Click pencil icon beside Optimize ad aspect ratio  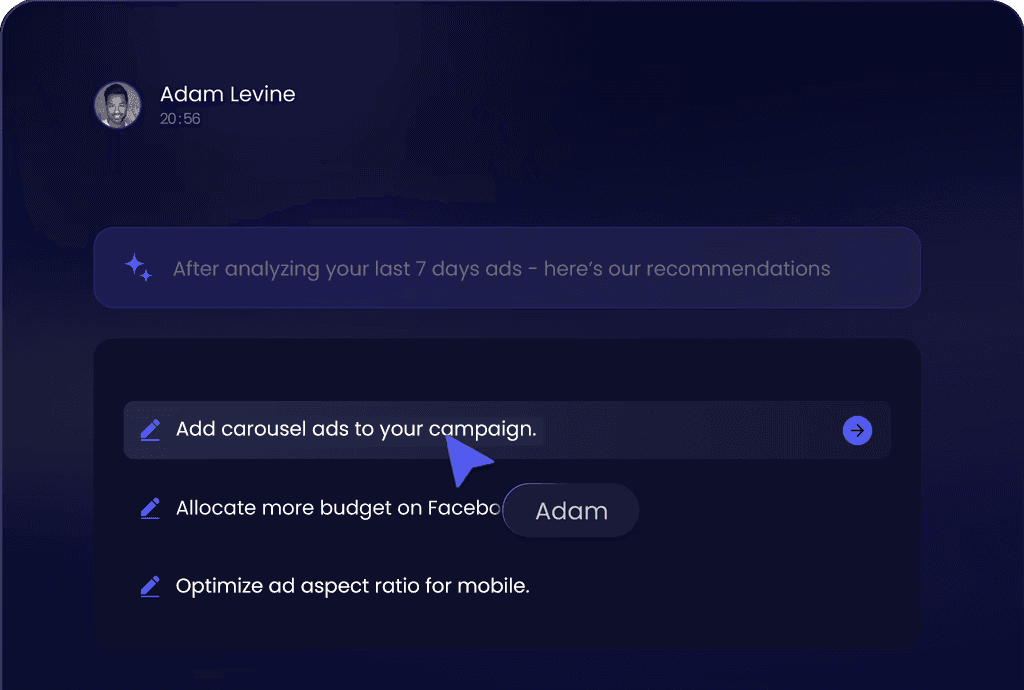(x=150, y=586)
